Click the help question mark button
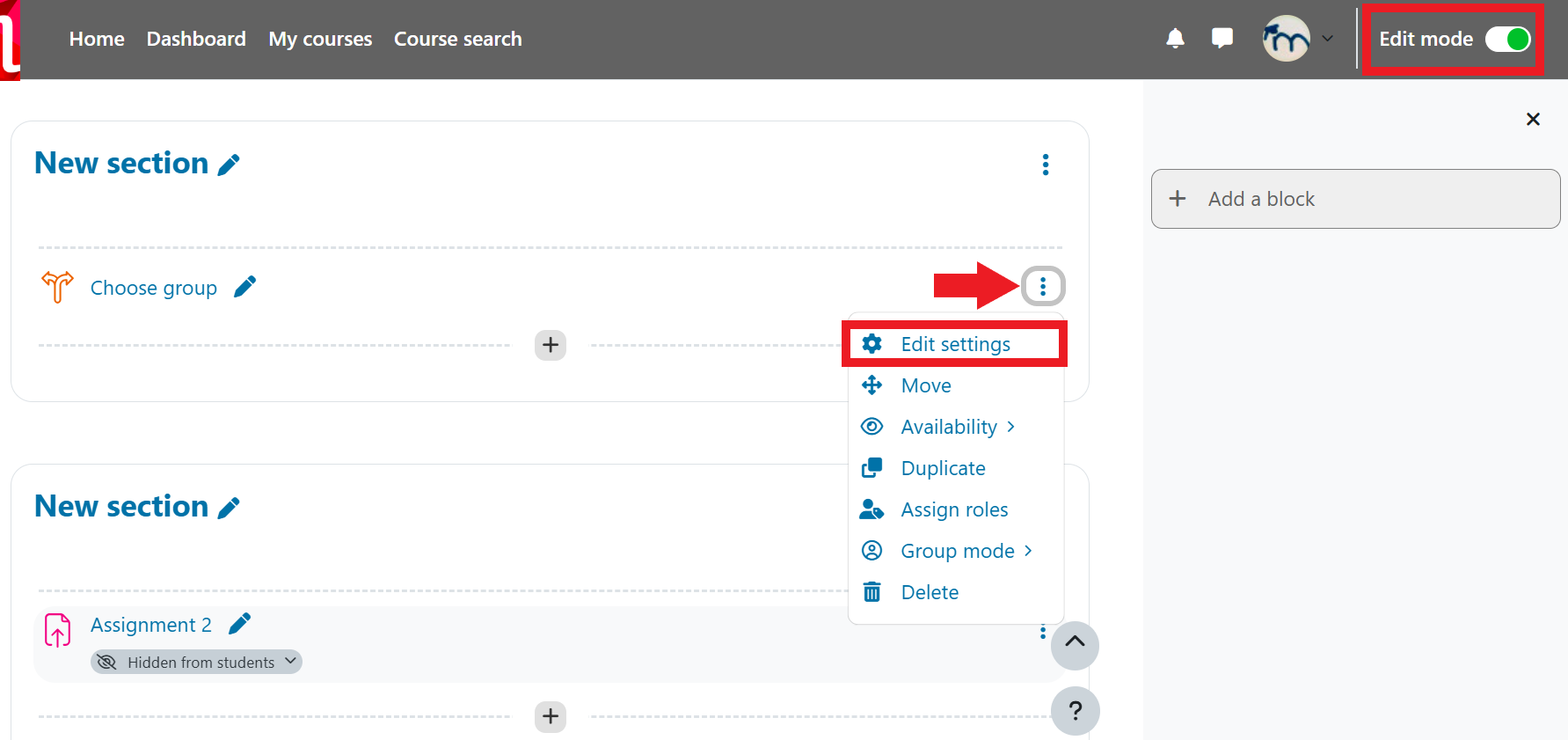The height and width of the screenshot is (740, 1568). coord(1075,711)
